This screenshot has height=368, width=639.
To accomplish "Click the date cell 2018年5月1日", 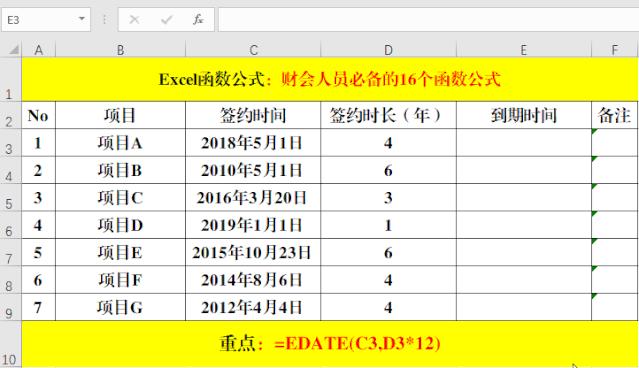I will coord(253,143).
